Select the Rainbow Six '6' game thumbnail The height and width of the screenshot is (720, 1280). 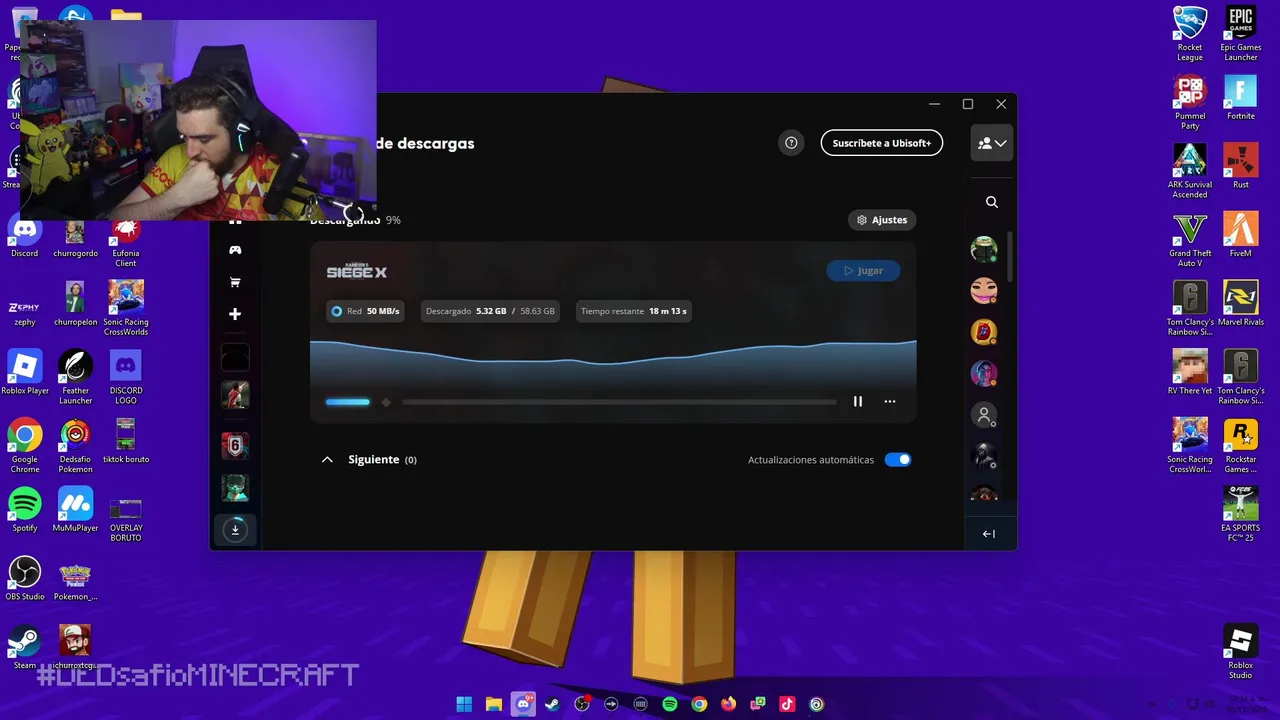[235, 445]
